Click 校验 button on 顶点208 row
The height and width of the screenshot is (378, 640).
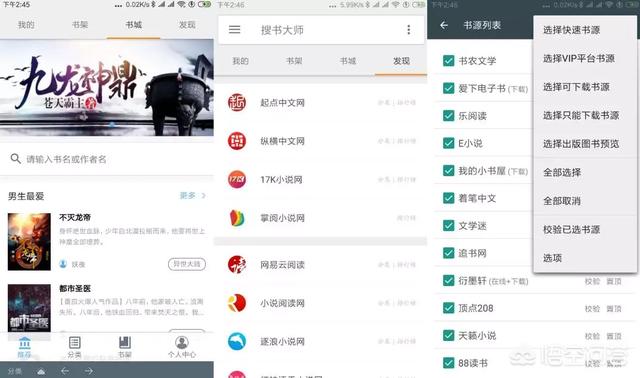click(x=592, y=309)
